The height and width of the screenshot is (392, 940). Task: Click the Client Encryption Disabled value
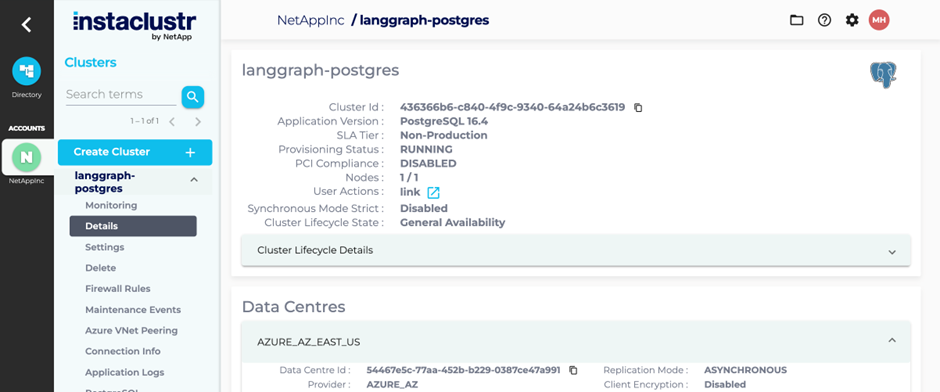[x=725, y=384]
